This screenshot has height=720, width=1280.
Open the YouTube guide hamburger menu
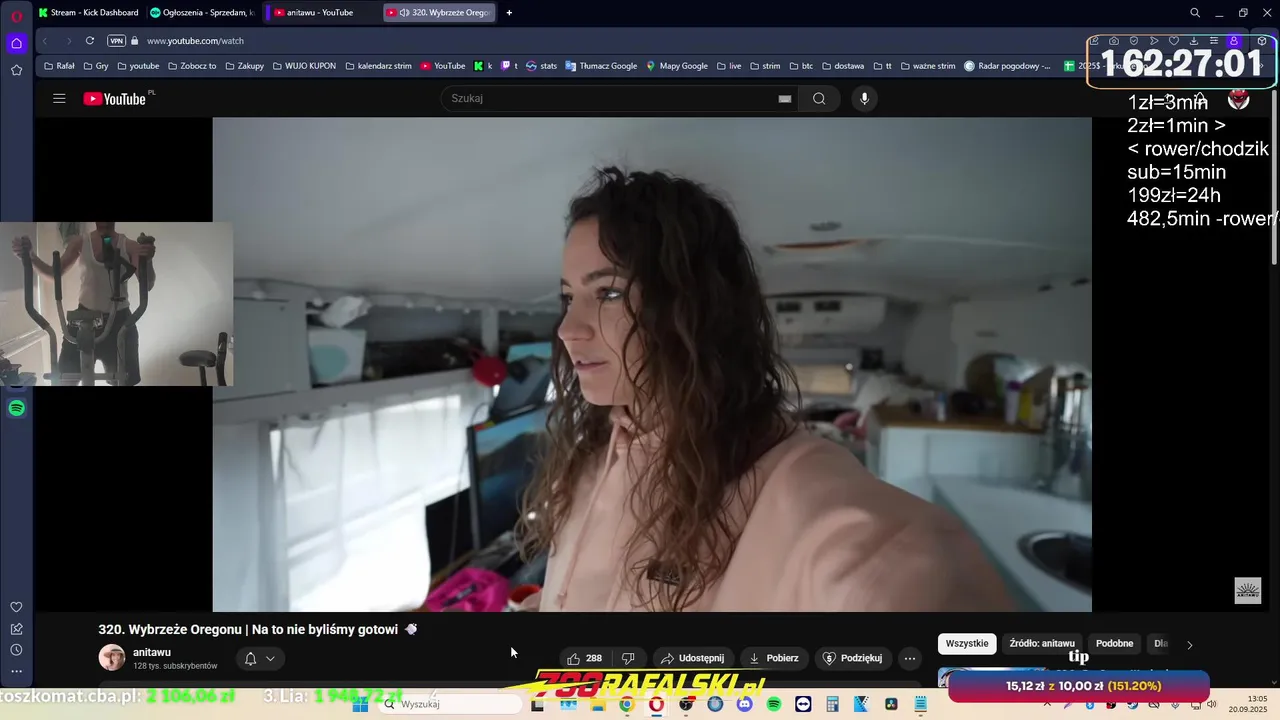tap(59, 98)
